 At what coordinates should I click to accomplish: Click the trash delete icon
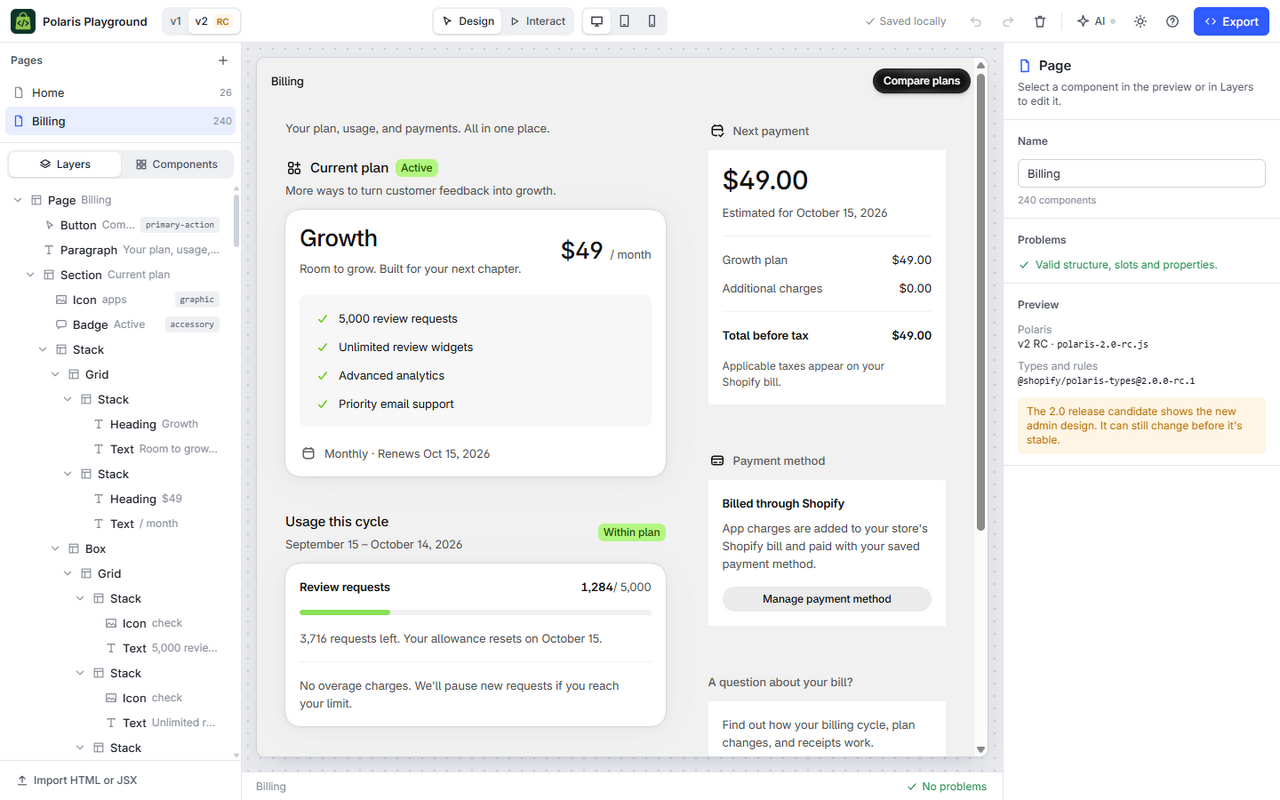(x=1040, y=21)
